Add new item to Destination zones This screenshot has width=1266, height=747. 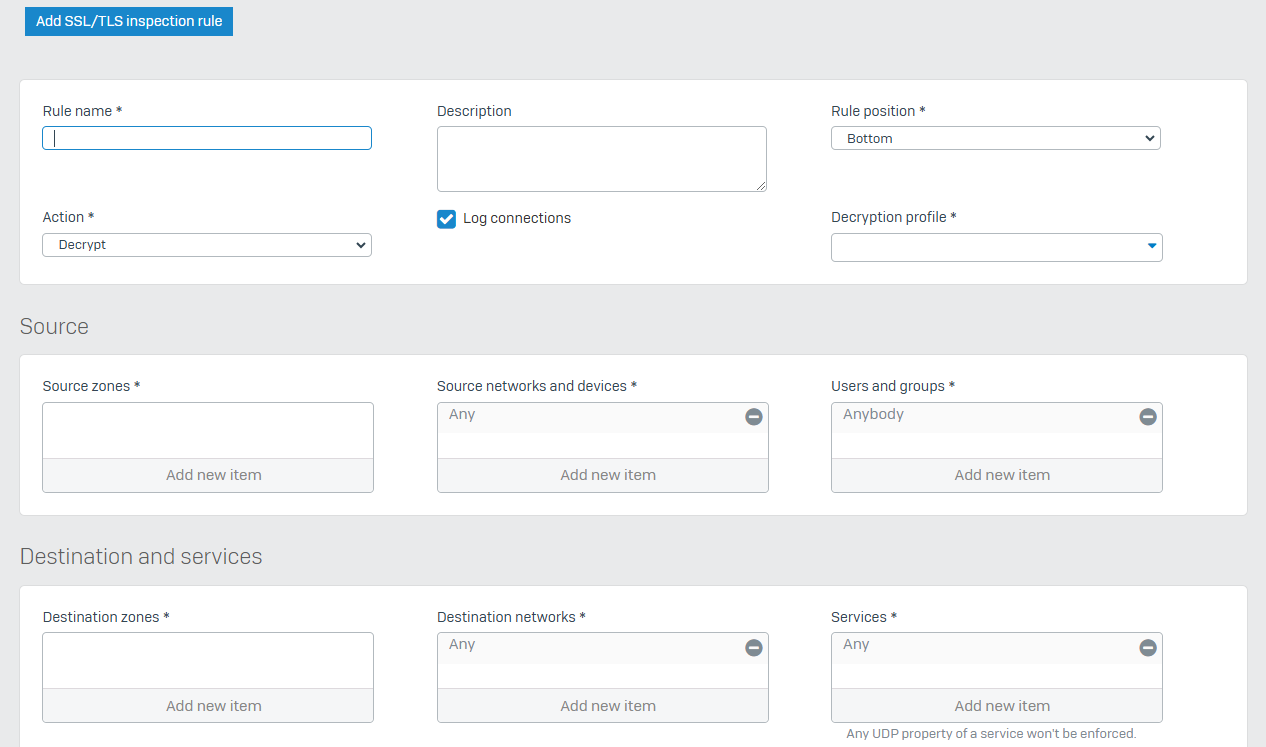click(x=208, y=706)
